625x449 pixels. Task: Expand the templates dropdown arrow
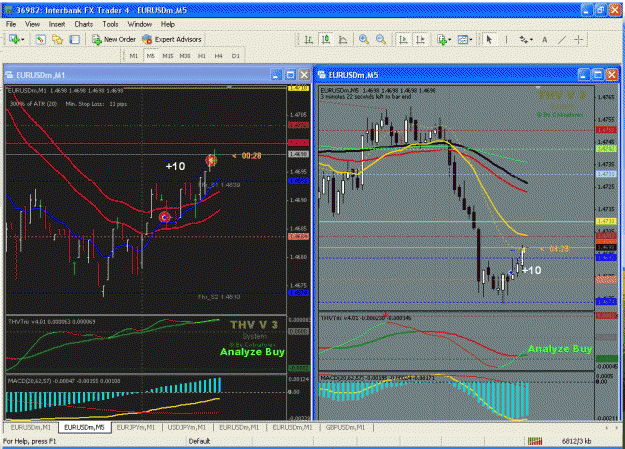[471, 39]
